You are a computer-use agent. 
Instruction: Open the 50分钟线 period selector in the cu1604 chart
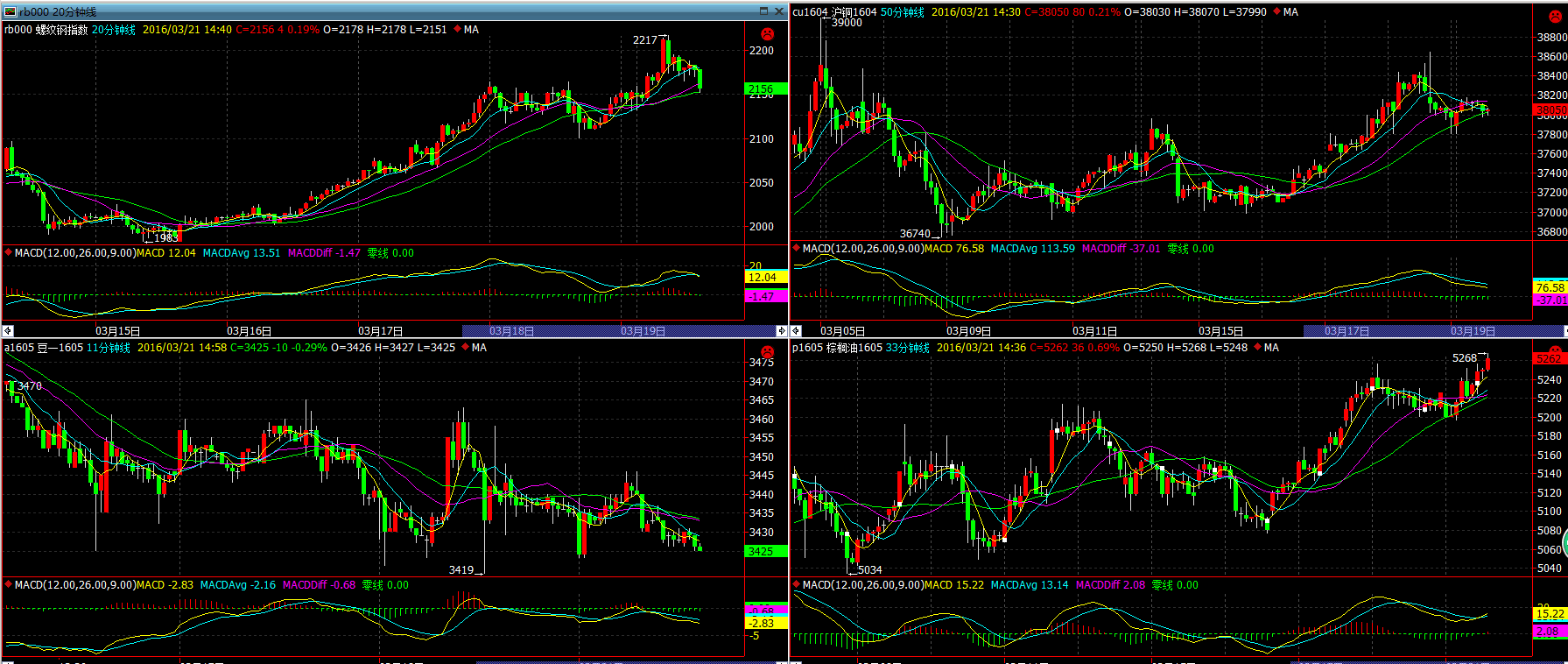pos(902,12)
